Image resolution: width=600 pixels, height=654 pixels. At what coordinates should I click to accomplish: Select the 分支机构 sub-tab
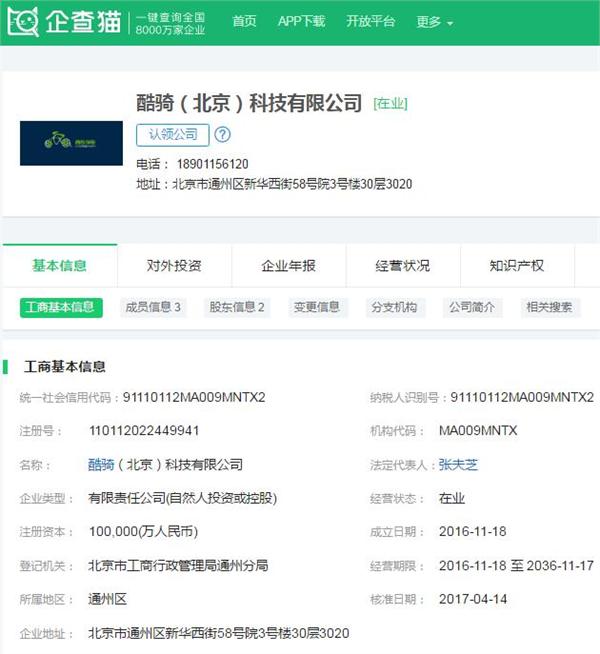coord(395,308)
